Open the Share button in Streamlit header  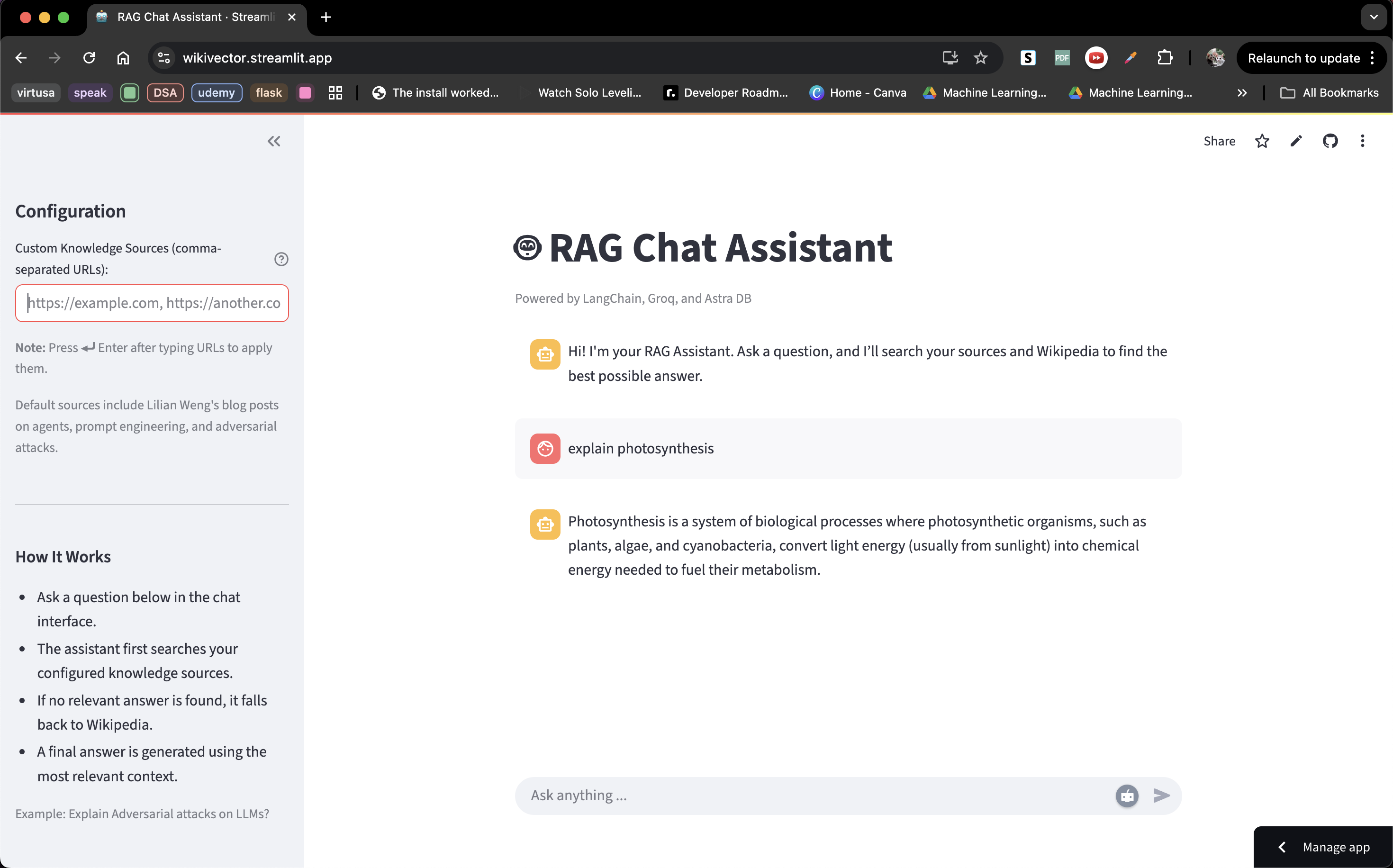click(1219, 141)
